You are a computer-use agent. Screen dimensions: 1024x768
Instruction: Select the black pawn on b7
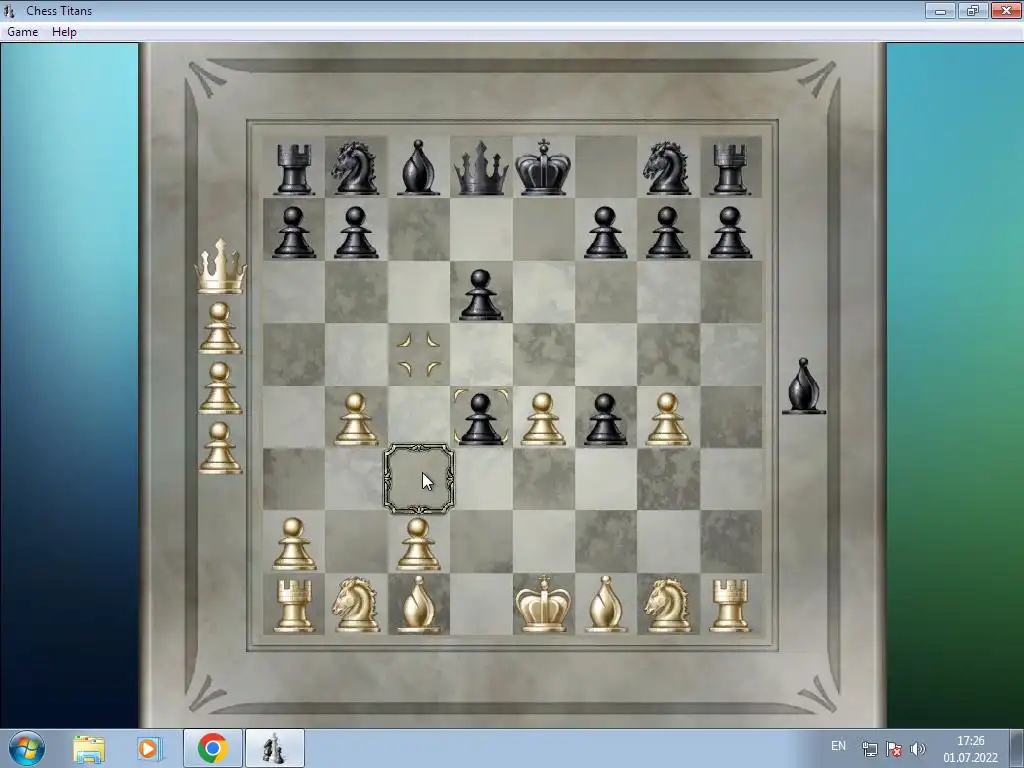click(355, 232)
